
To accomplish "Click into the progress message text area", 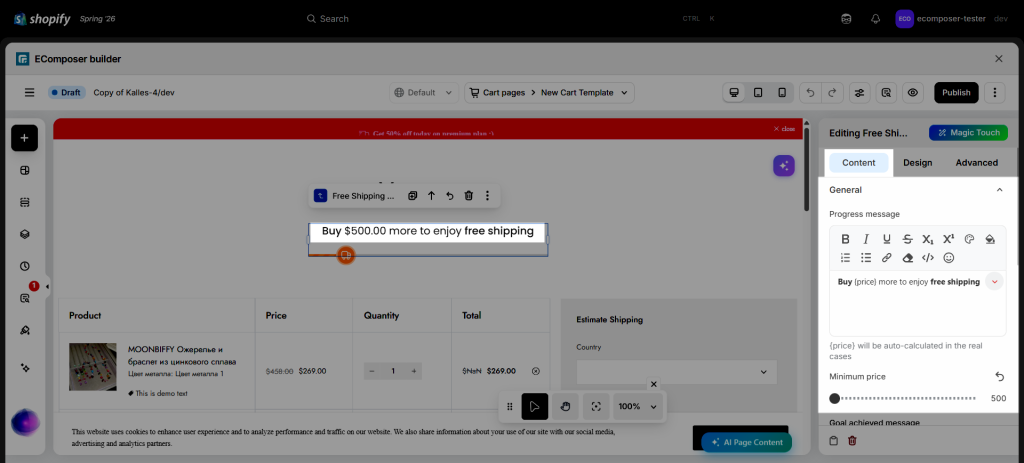I will (918, 304).
